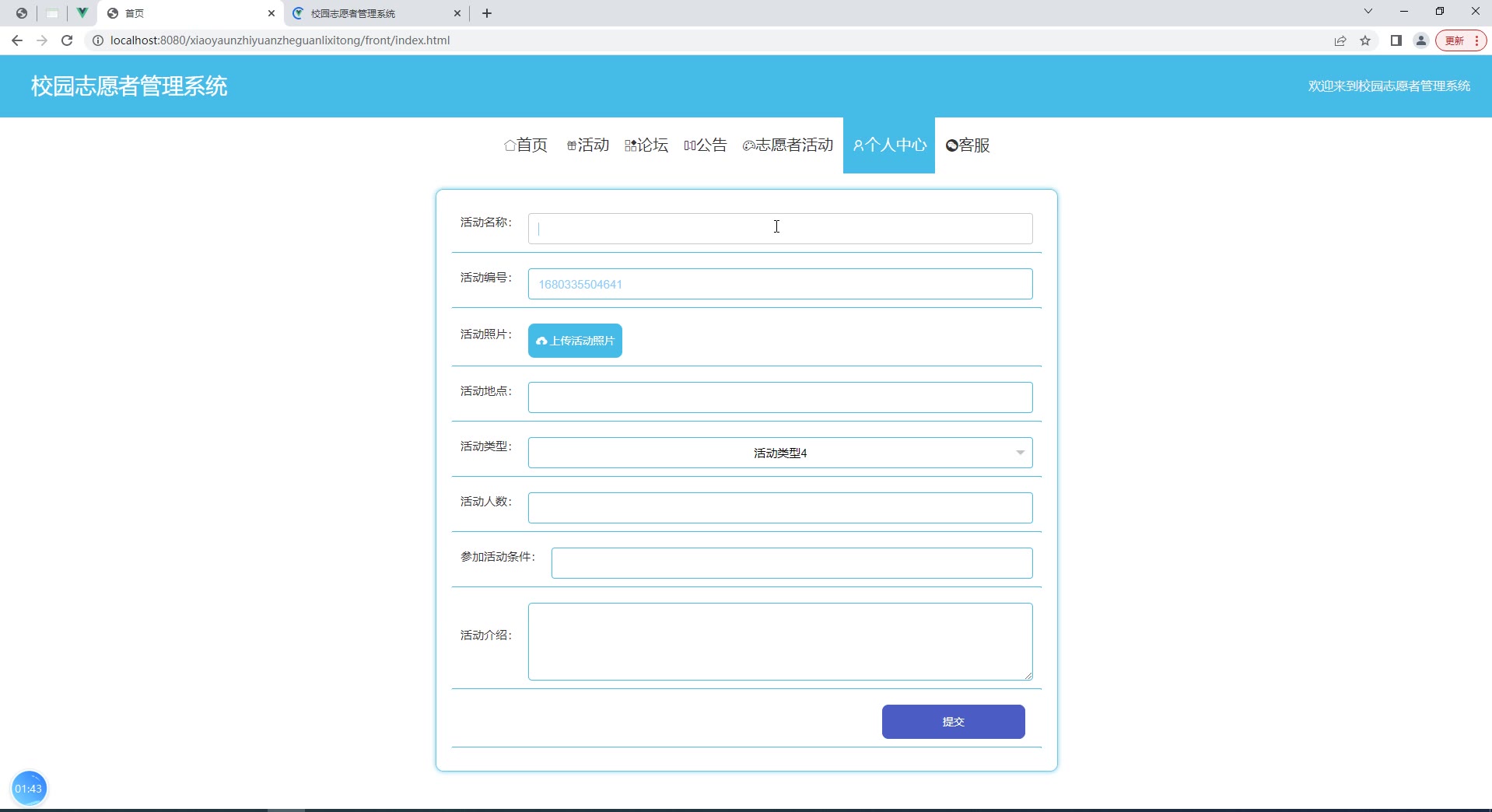Open the first pinned globe tab

[x=22, y=13]
